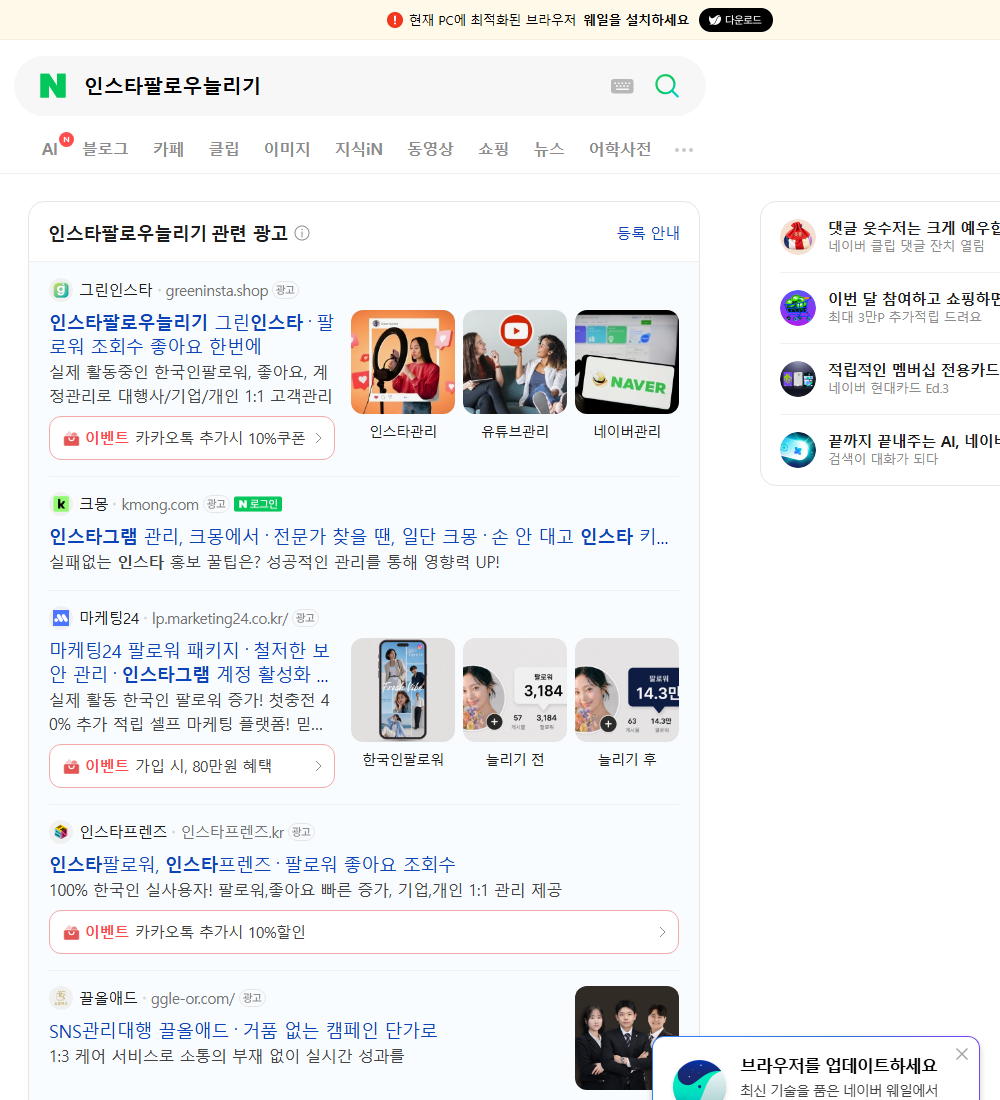Click the N로그인 badge next to kmong.com

(258, 504)
